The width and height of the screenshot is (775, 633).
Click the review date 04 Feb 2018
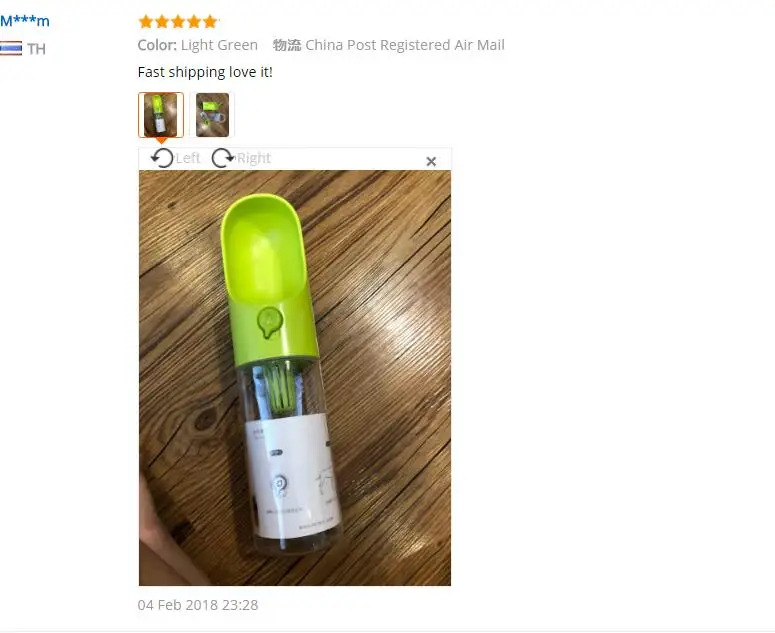pos(198,605)
